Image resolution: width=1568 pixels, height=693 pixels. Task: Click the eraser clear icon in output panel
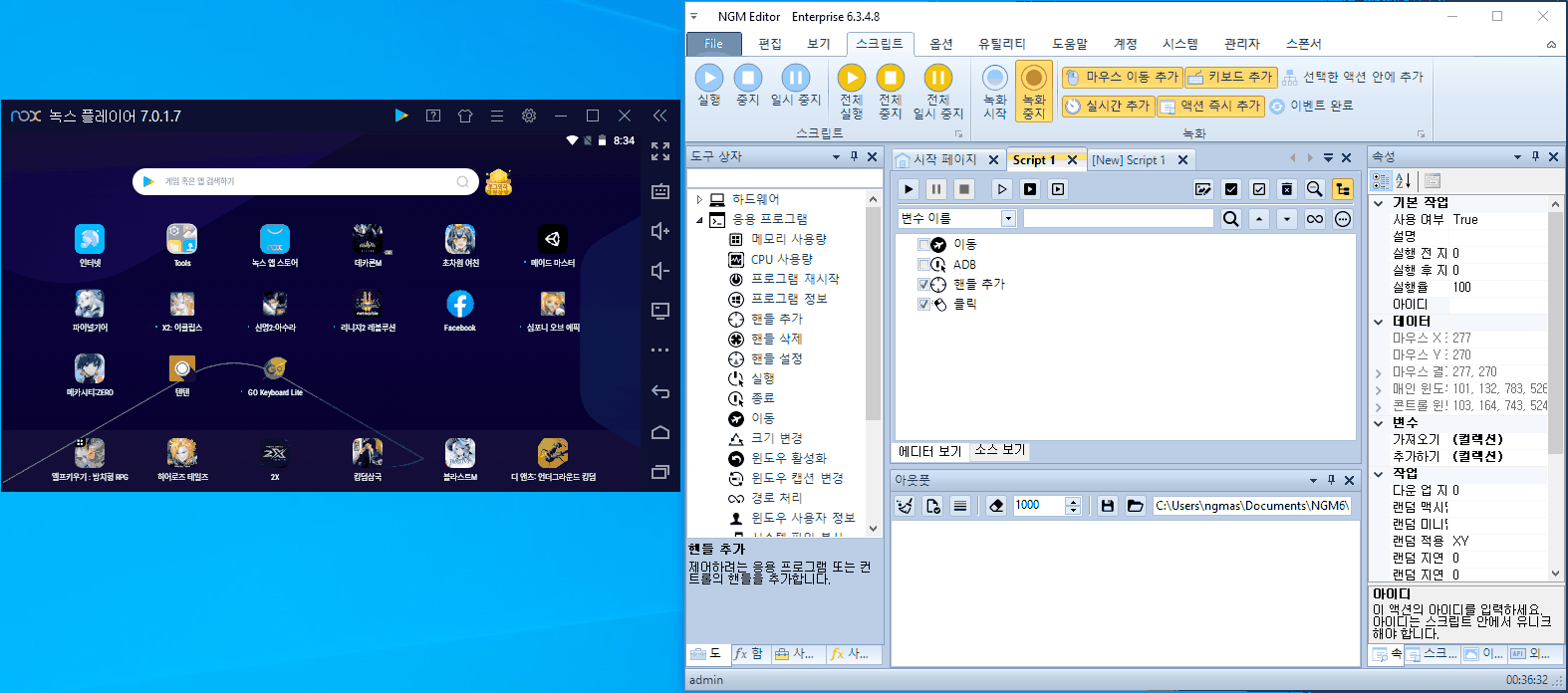996,506
